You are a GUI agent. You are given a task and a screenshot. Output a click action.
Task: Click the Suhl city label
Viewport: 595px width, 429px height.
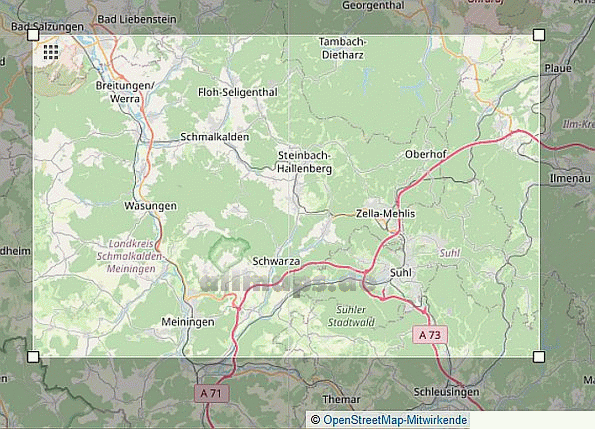click(x=401, y=273)
